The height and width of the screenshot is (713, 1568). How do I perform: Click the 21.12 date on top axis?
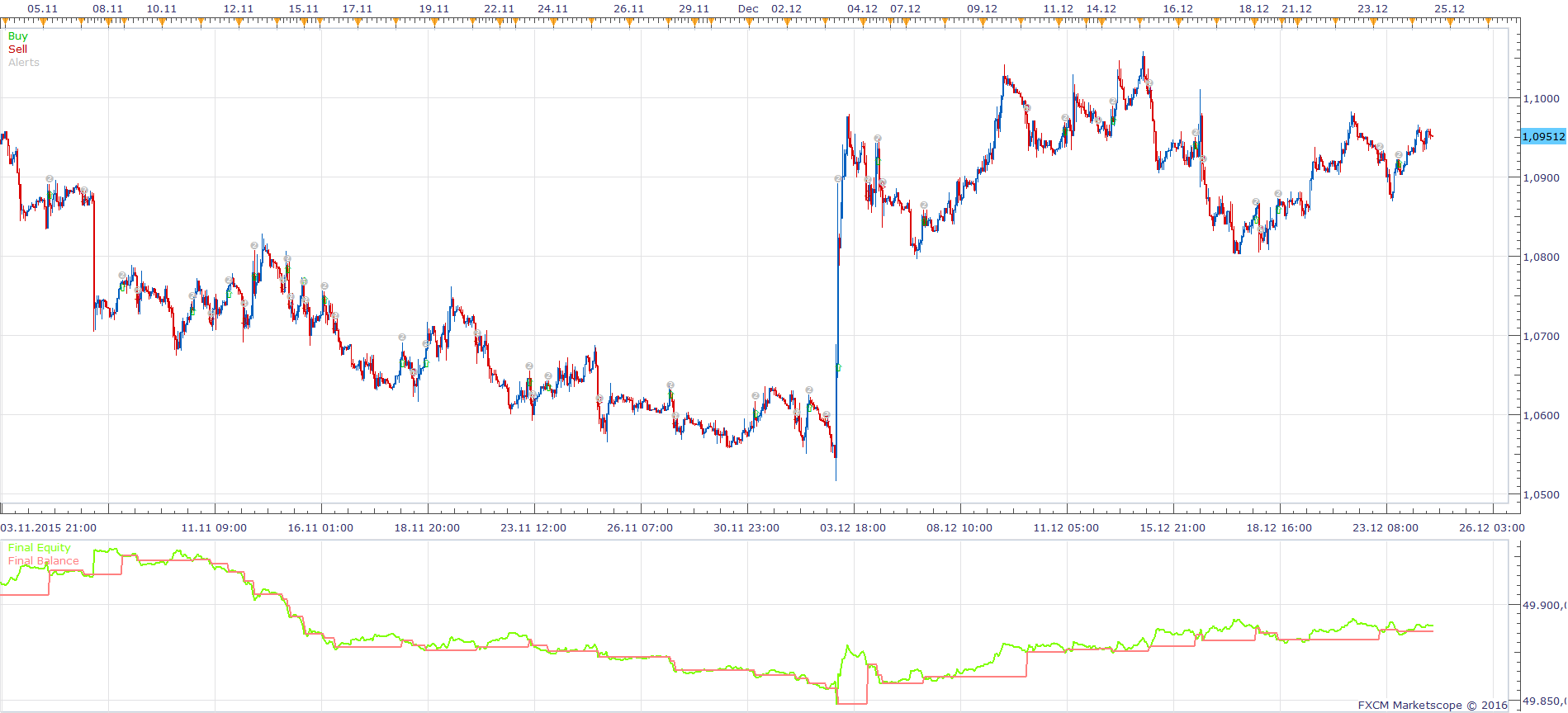1297,9
